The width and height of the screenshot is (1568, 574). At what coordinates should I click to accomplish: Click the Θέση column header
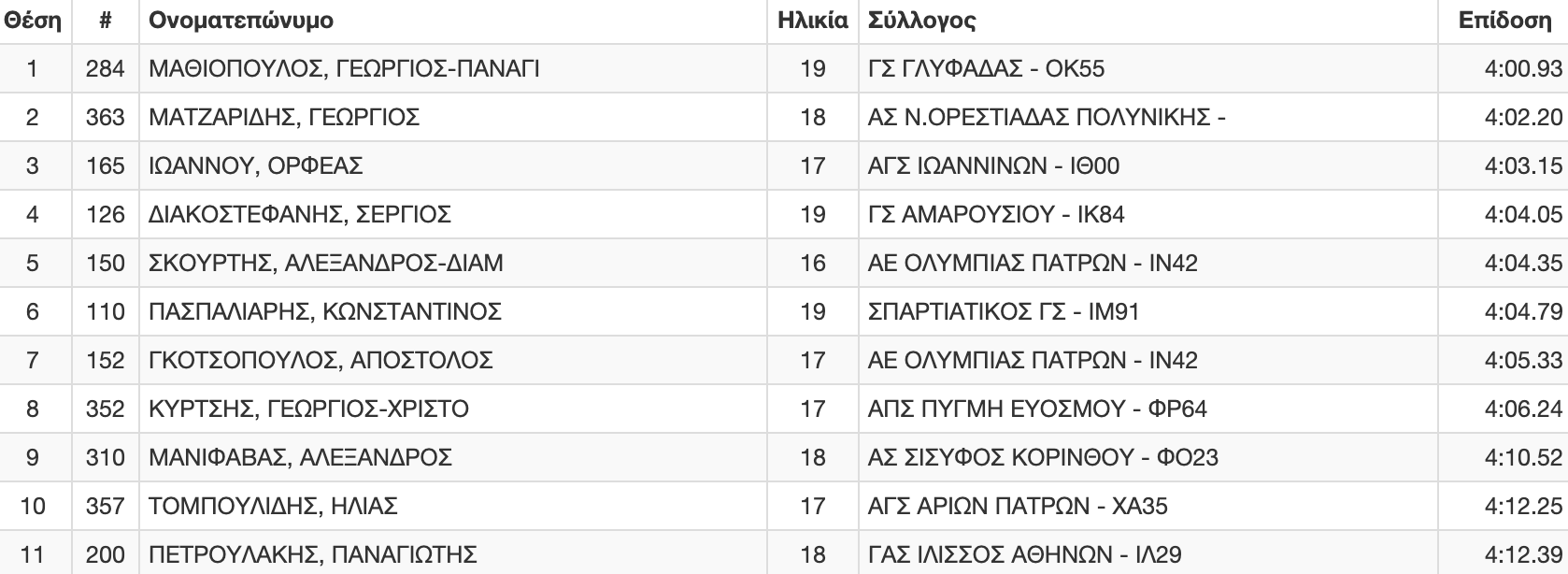click(33, 21)
